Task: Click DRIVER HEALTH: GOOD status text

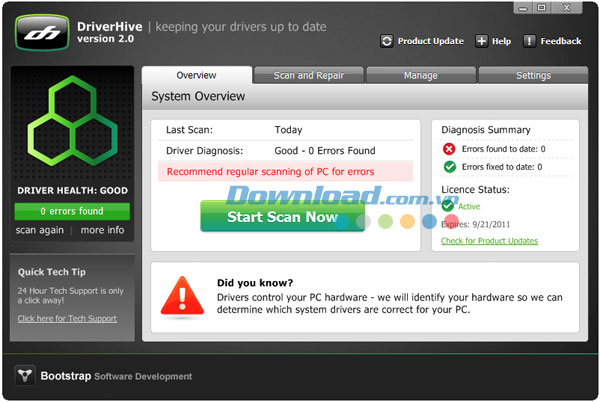Action: click(x=73, y=190)
